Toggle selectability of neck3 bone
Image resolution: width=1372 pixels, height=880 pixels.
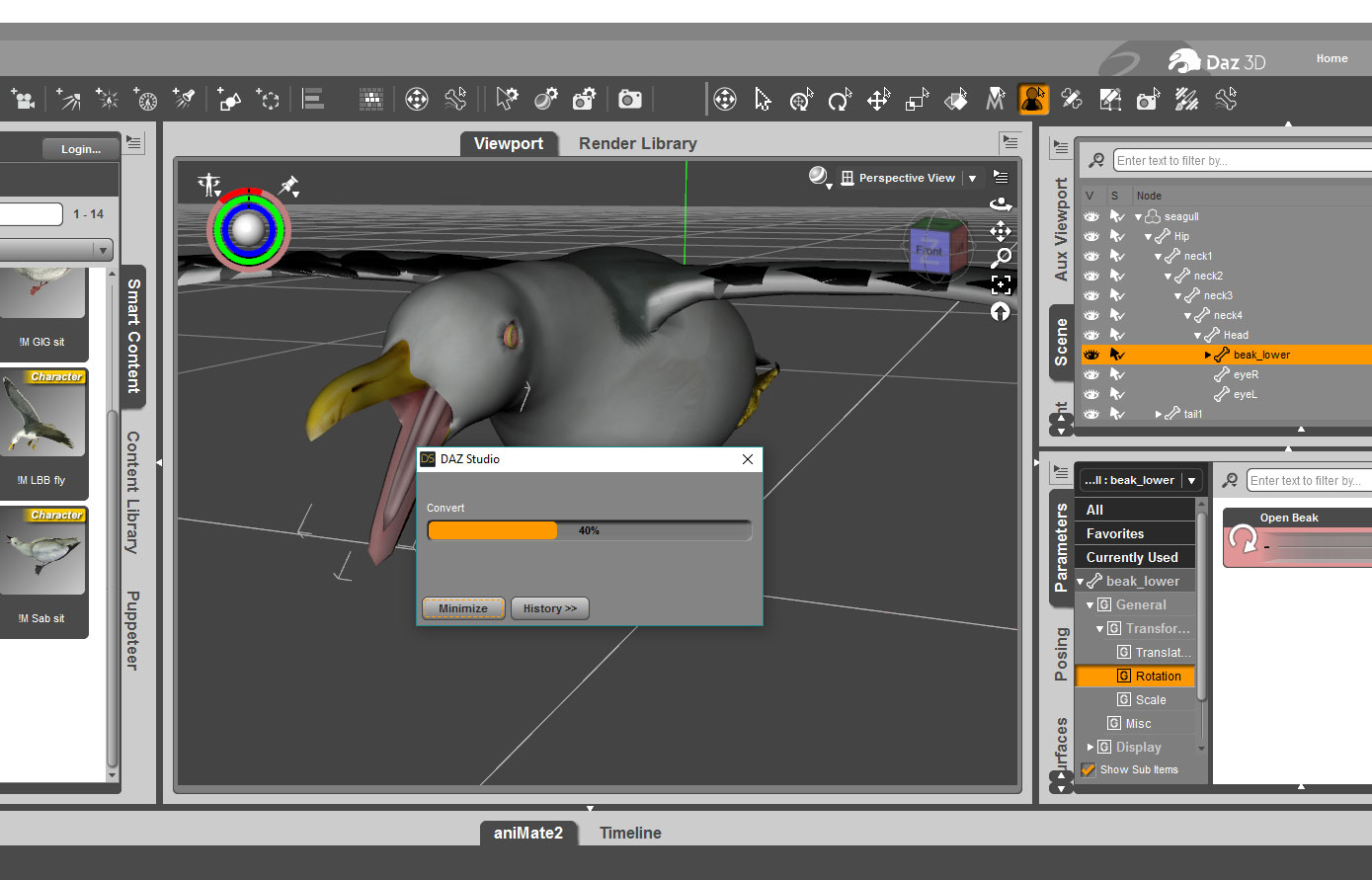click(x=1117, y=295)
